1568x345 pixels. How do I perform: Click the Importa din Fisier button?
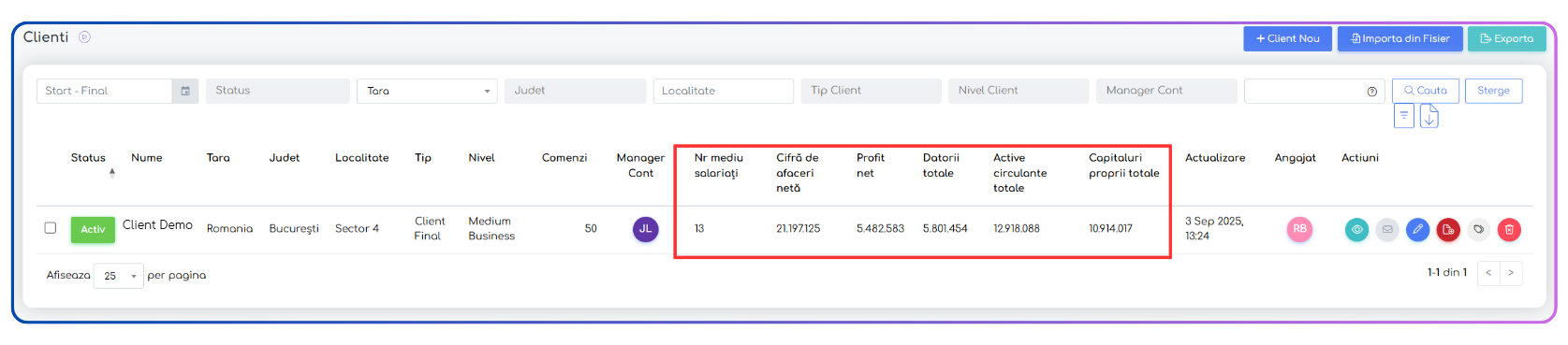coord(1399,38)
